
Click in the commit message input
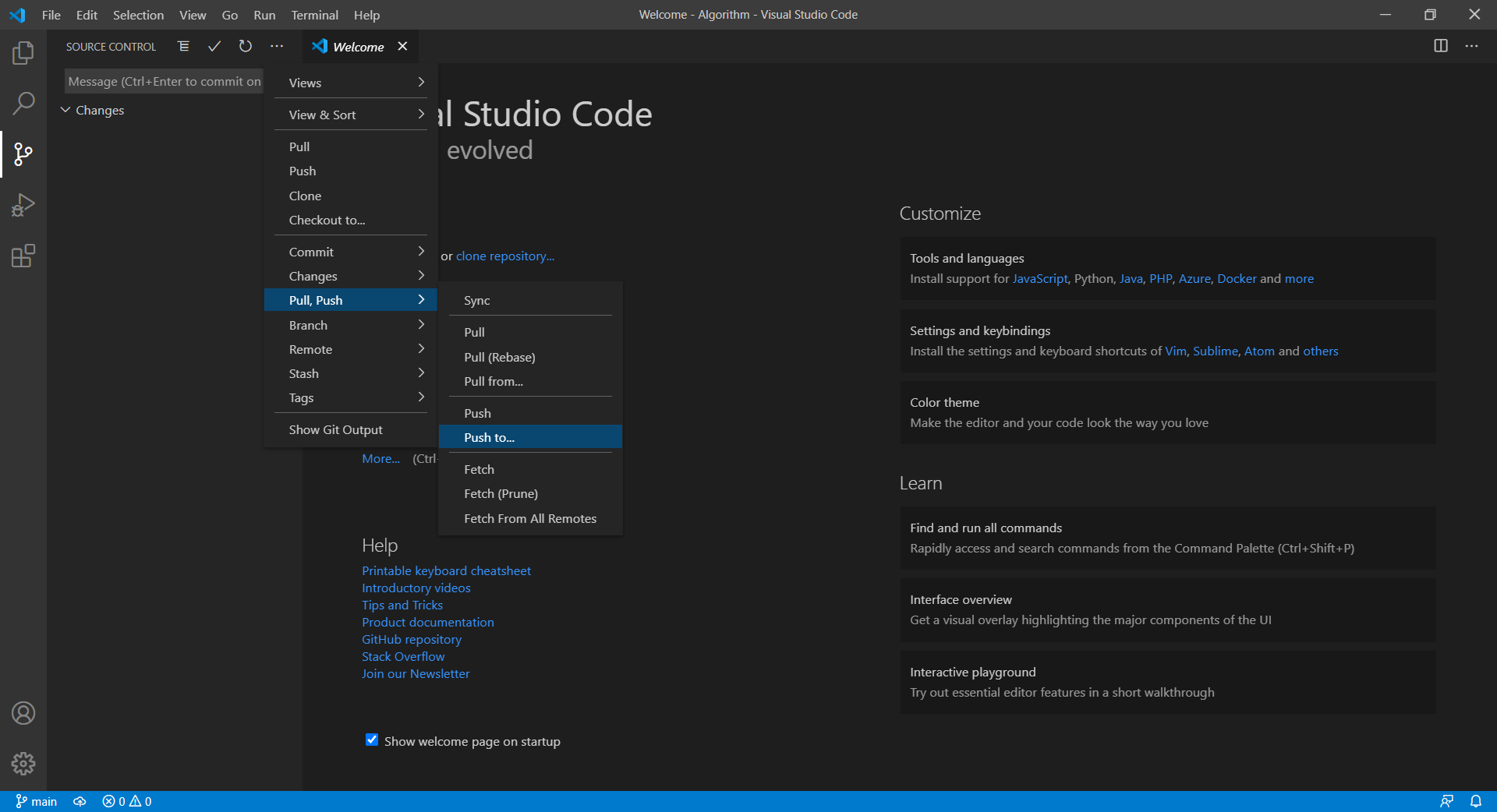click(164, 81)
